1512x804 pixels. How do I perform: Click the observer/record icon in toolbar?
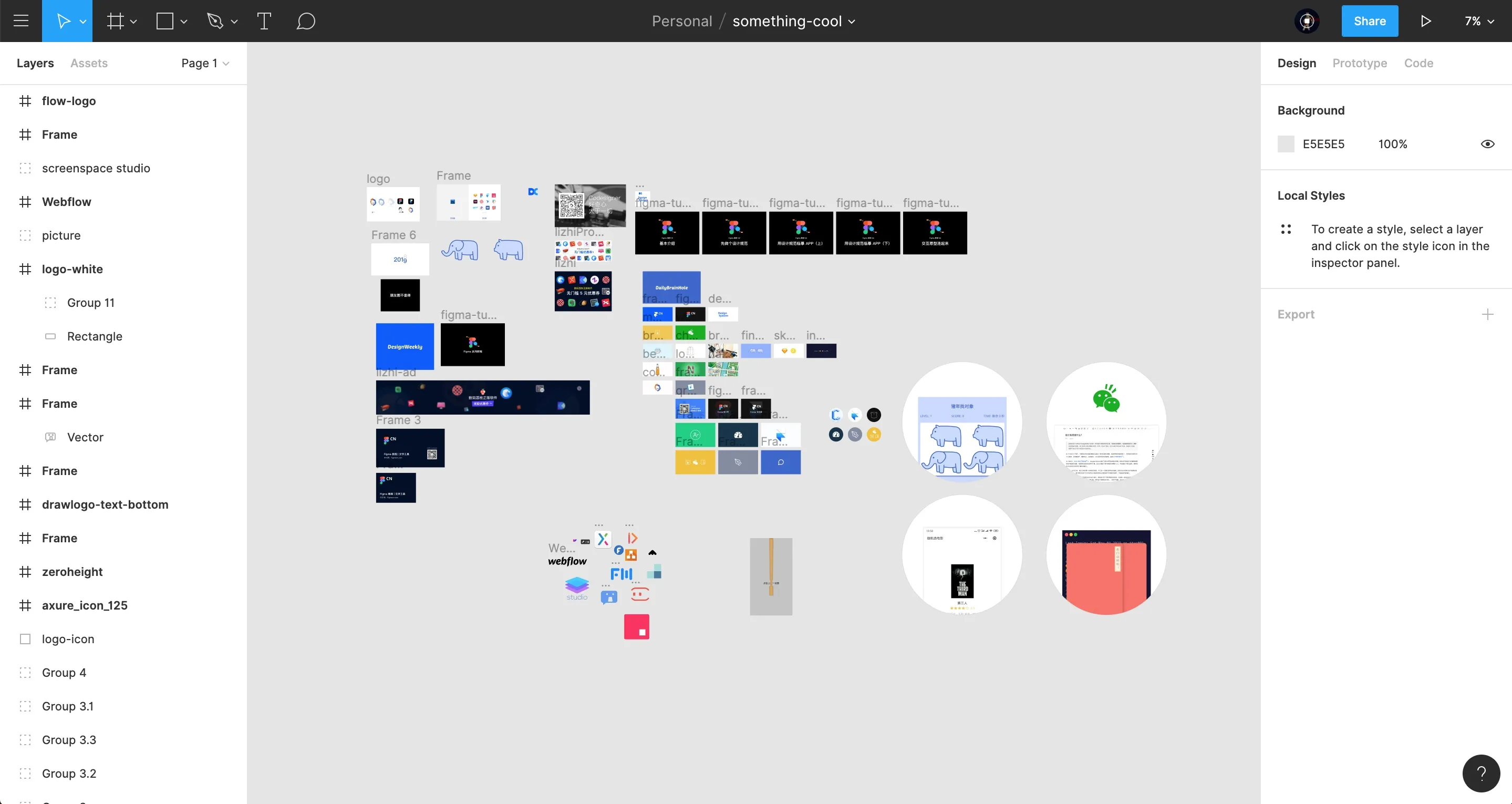pyautogui.click(x=1308, y=21)
